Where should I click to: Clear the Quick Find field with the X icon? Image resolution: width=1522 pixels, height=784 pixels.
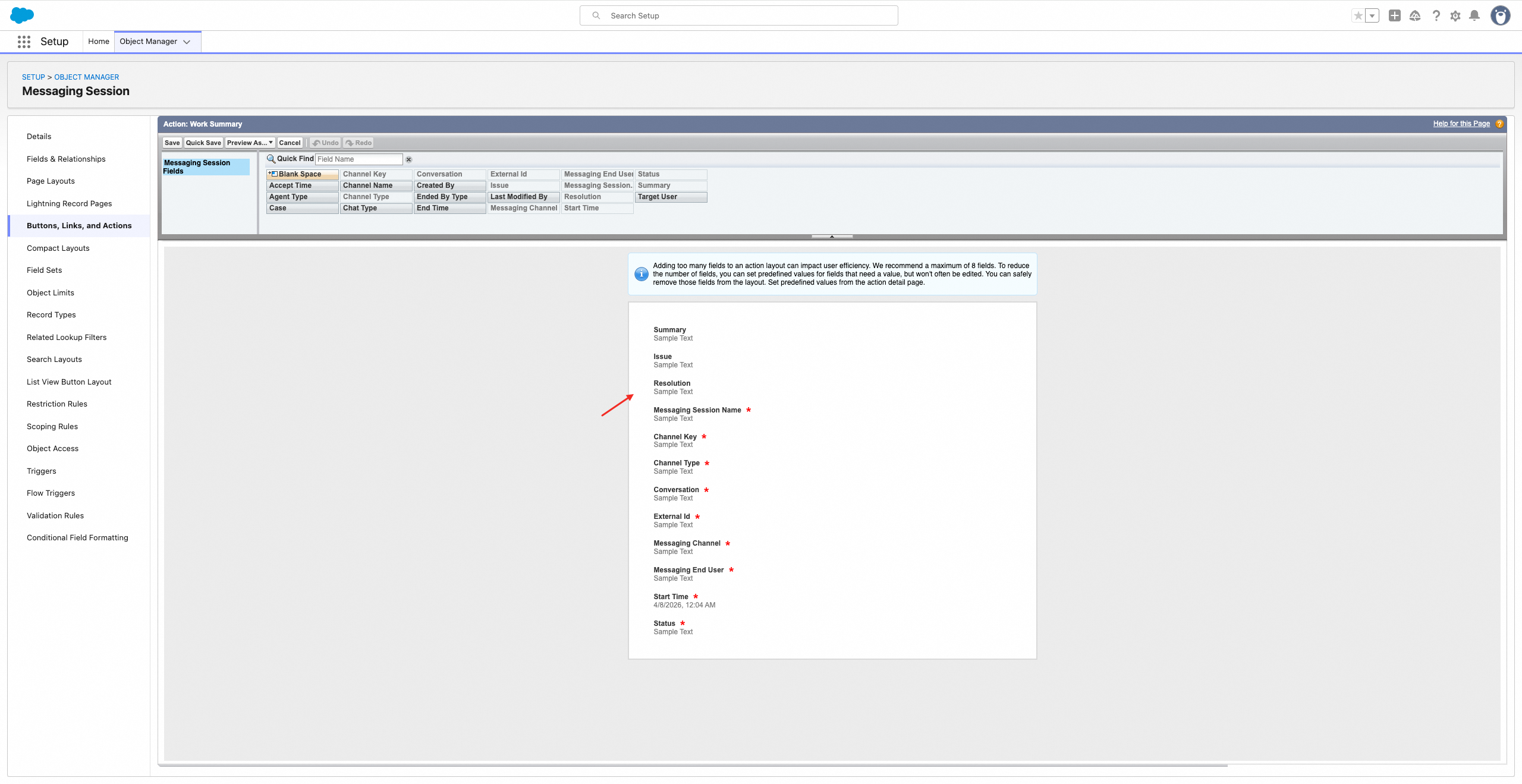pos(409,159)
